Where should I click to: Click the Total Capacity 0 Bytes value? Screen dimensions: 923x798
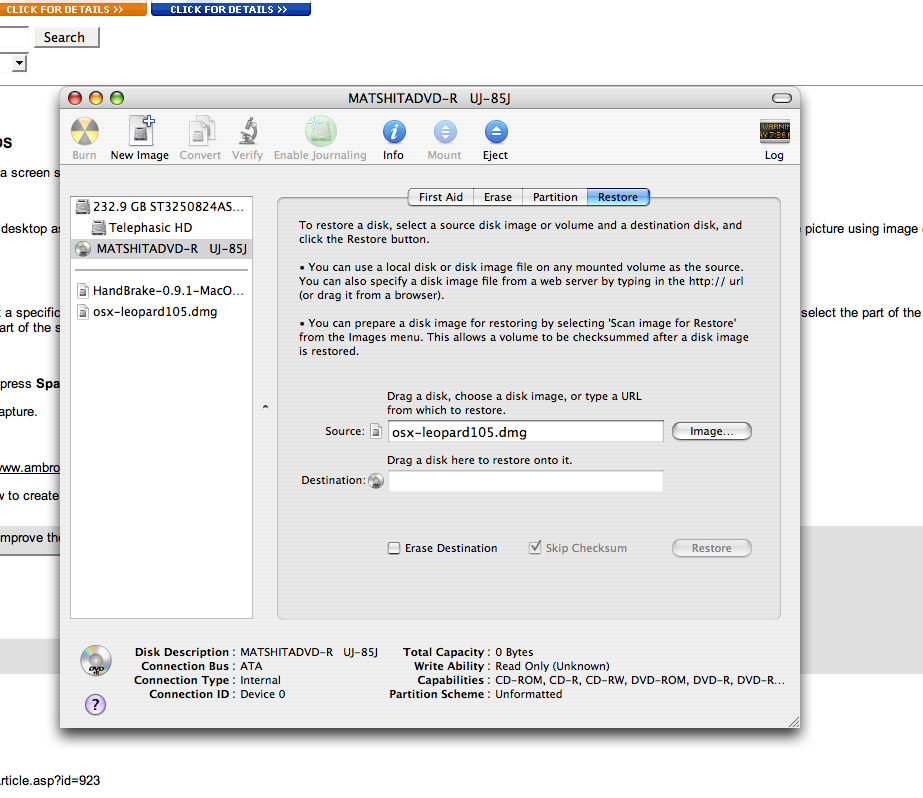[x=514, y=652]
